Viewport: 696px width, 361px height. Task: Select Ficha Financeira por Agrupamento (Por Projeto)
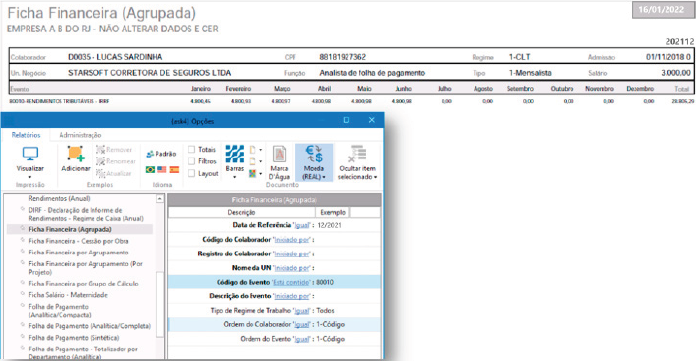85,268
